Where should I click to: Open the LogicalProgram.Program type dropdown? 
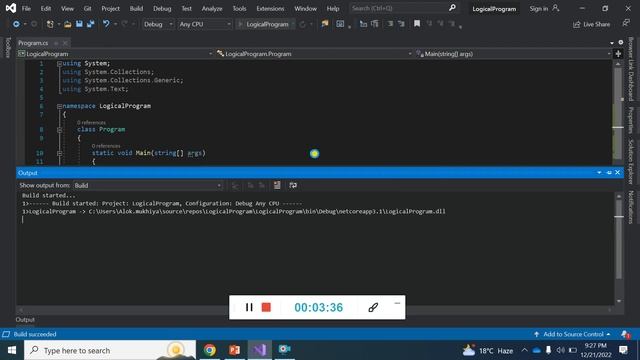314,54
